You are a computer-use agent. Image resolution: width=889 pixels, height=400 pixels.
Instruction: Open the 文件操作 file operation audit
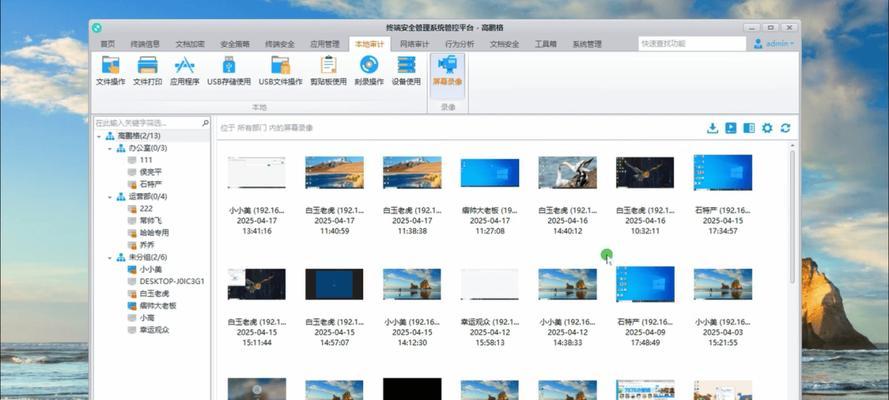111,71
